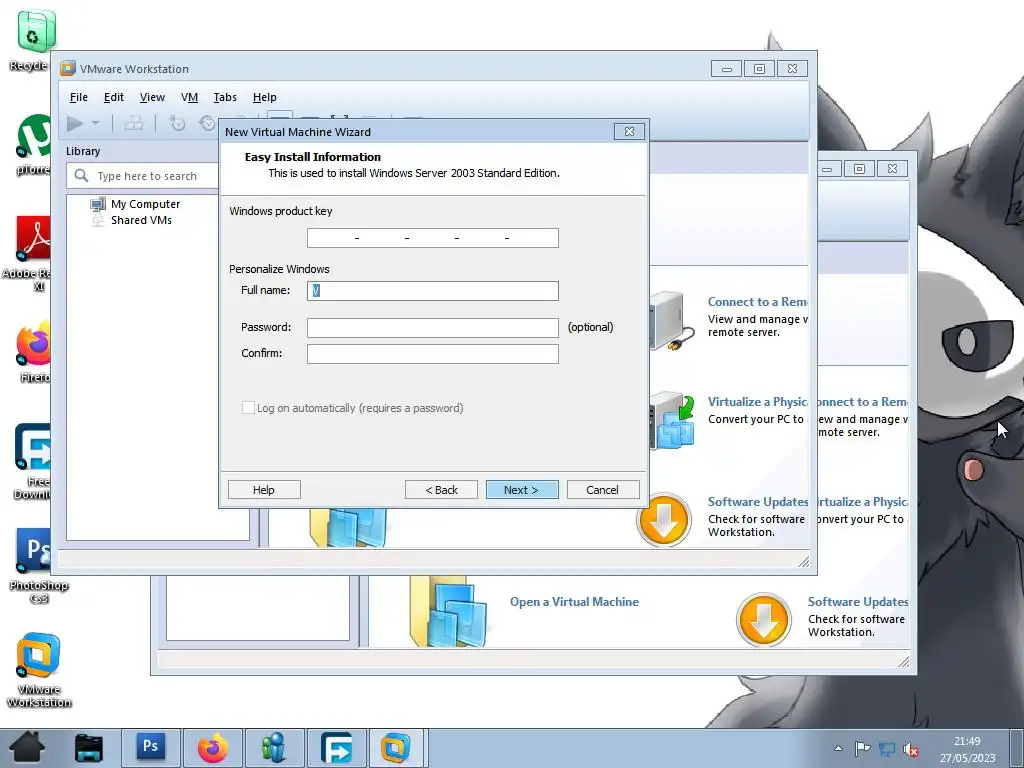The width and height of the screenshot is (1024, 768).
Task: Click the Password input field
Action: [432, 327]
